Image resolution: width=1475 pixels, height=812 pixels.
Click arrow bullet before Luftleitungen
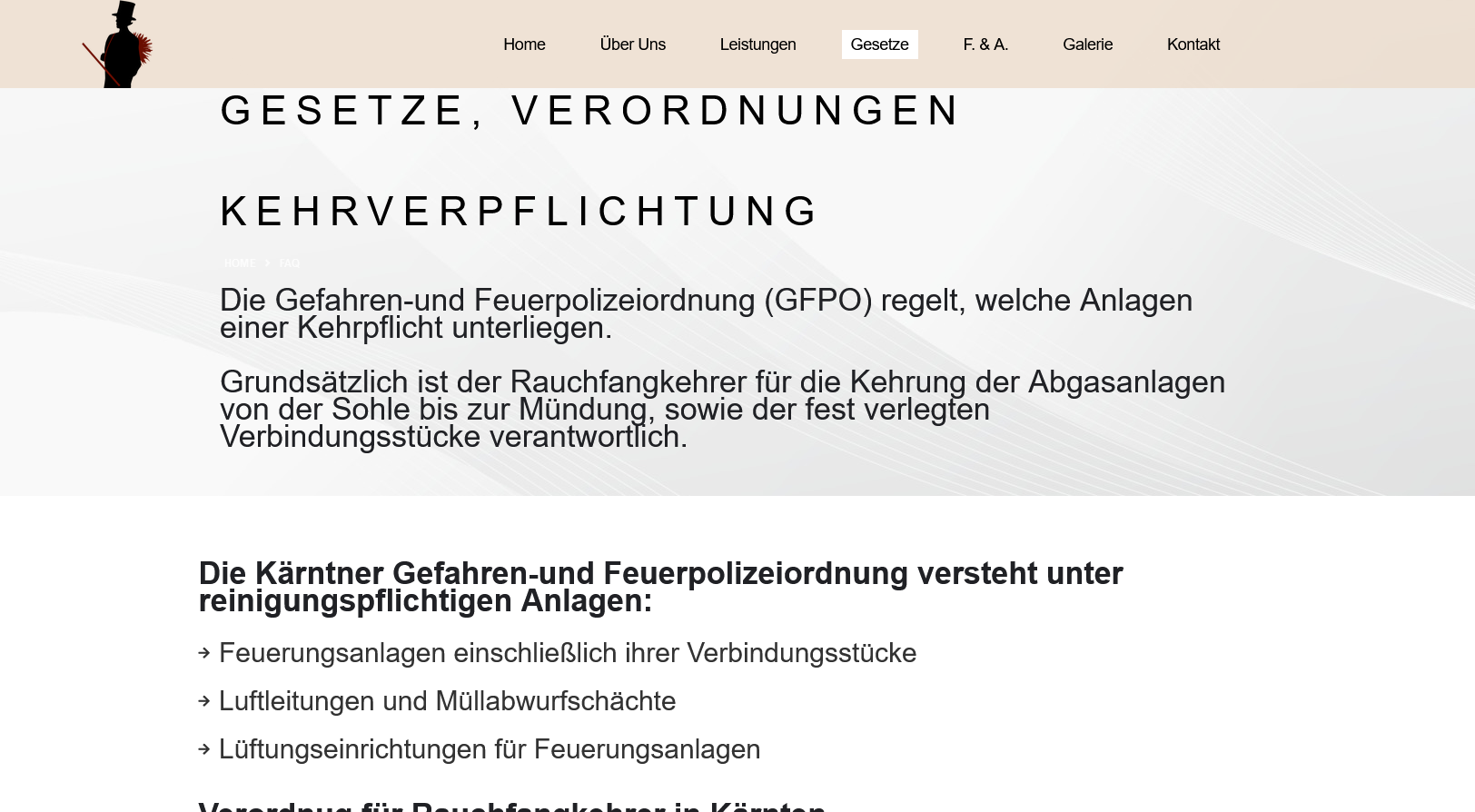pos(204,701)
